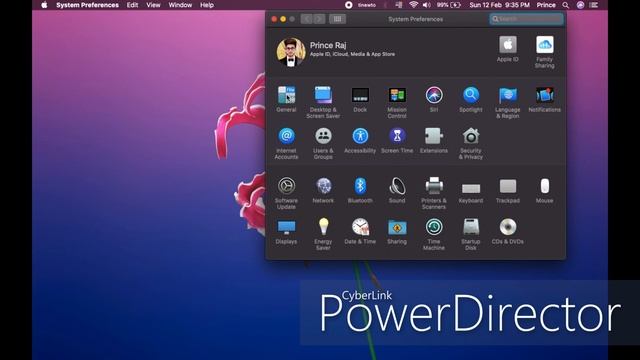Open Sound preferences
The width and height of the screenshot is (640, 360).
click(397, 190)
